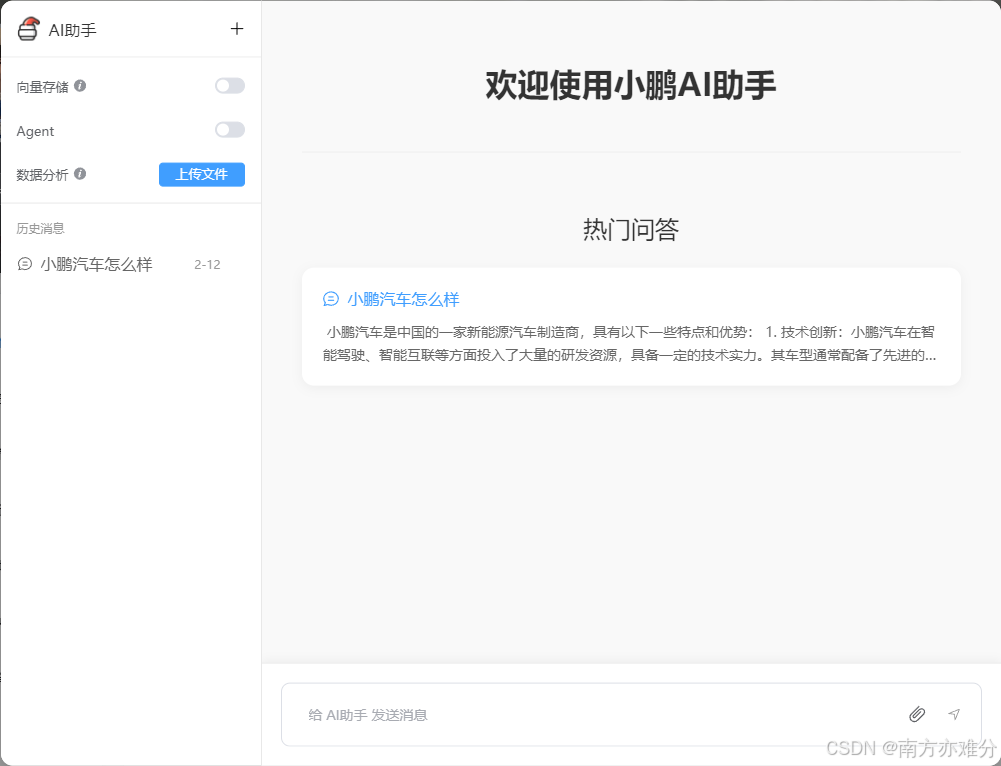Click the answer preview text in hot Q&A card
Screen dimensions: 1001x766
pyautogui.click(x=629, y=343)
